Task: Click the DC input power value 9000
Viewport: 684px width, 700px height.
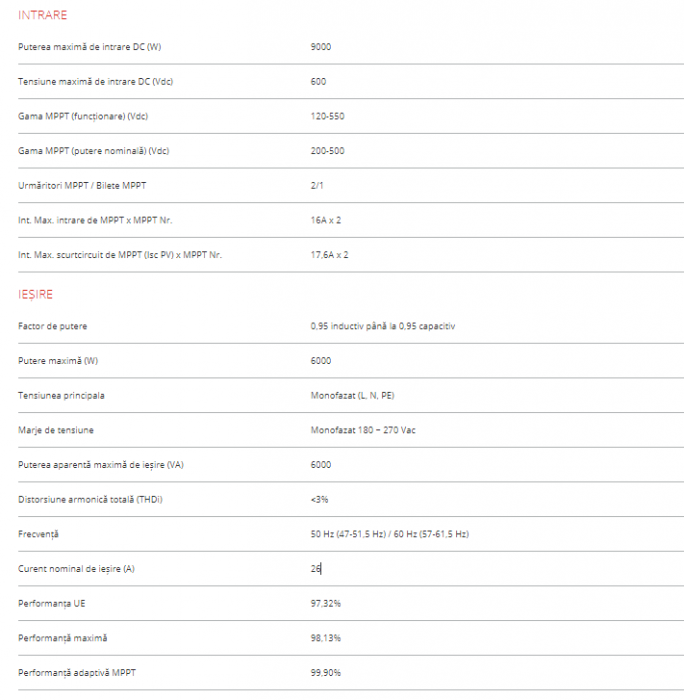Action: [321, 47]
